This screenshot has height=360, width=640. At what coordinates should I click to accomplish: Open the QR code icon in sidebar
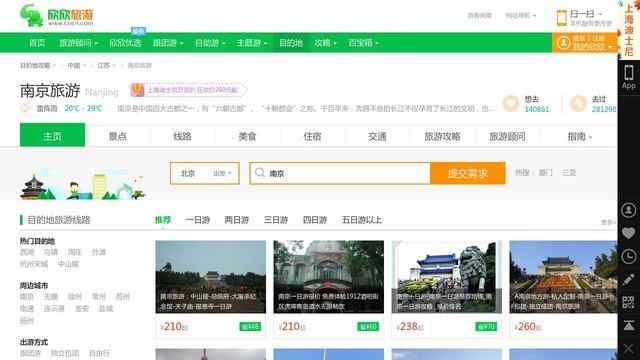pyautogui.click(x=629, y=302)
